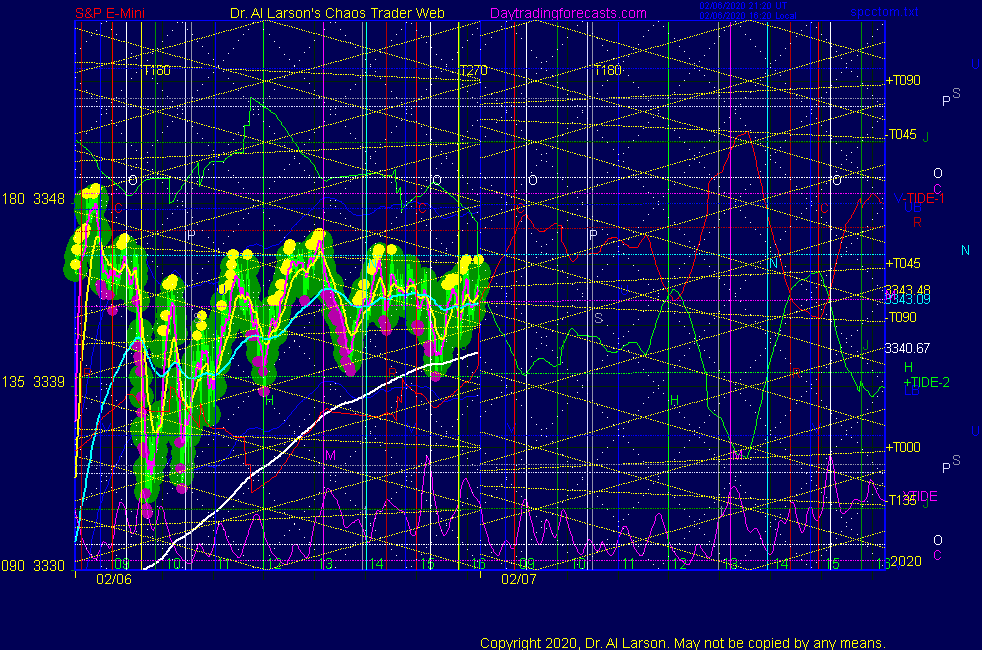
Task: Click the 090 3330 price level label
Action: click(33, 566)
